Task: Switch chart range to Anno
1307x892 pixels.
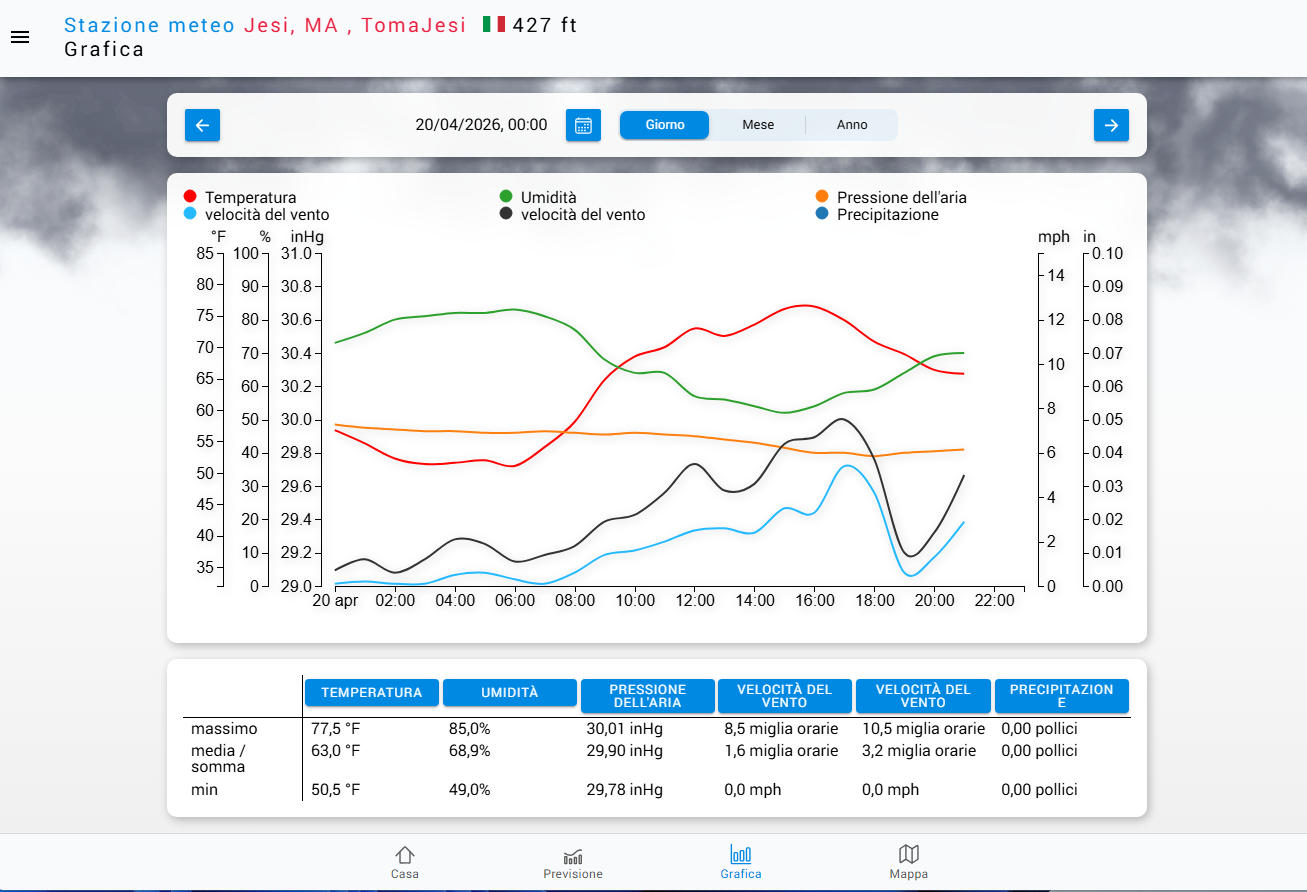Action: (852, 125)
